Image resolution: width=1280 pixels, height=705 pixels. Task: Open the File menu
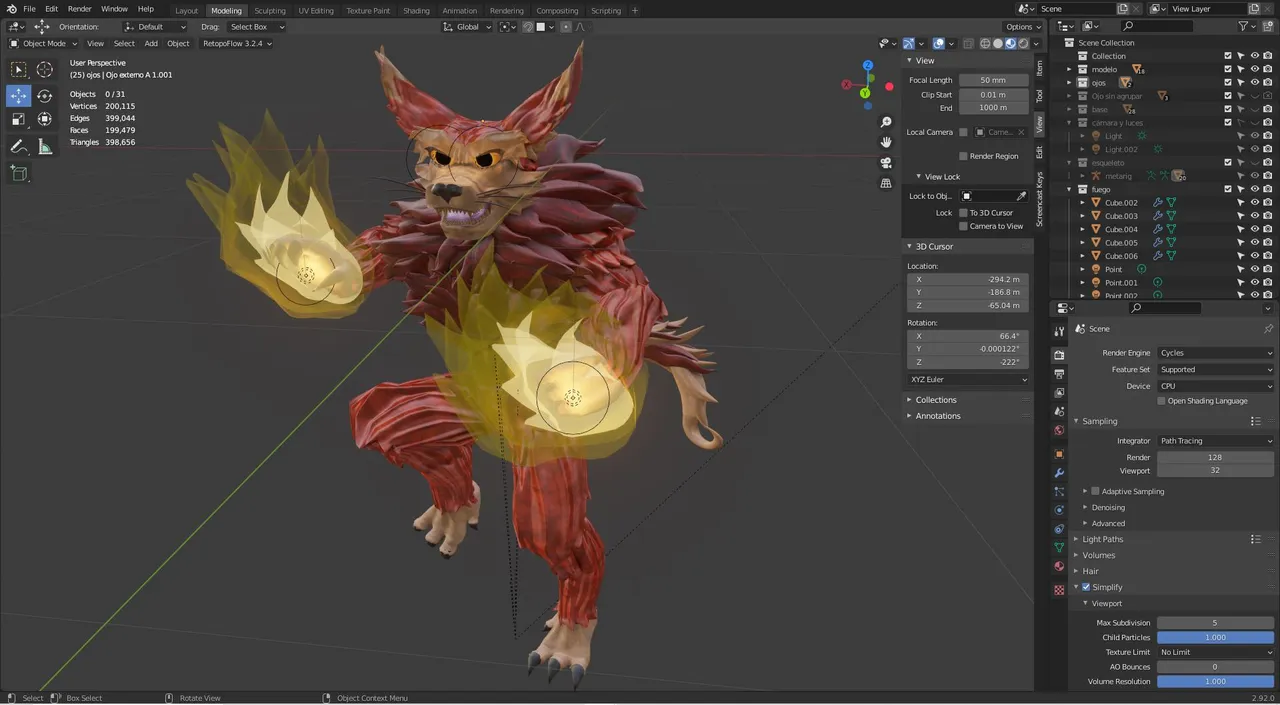tap(29, 9)
